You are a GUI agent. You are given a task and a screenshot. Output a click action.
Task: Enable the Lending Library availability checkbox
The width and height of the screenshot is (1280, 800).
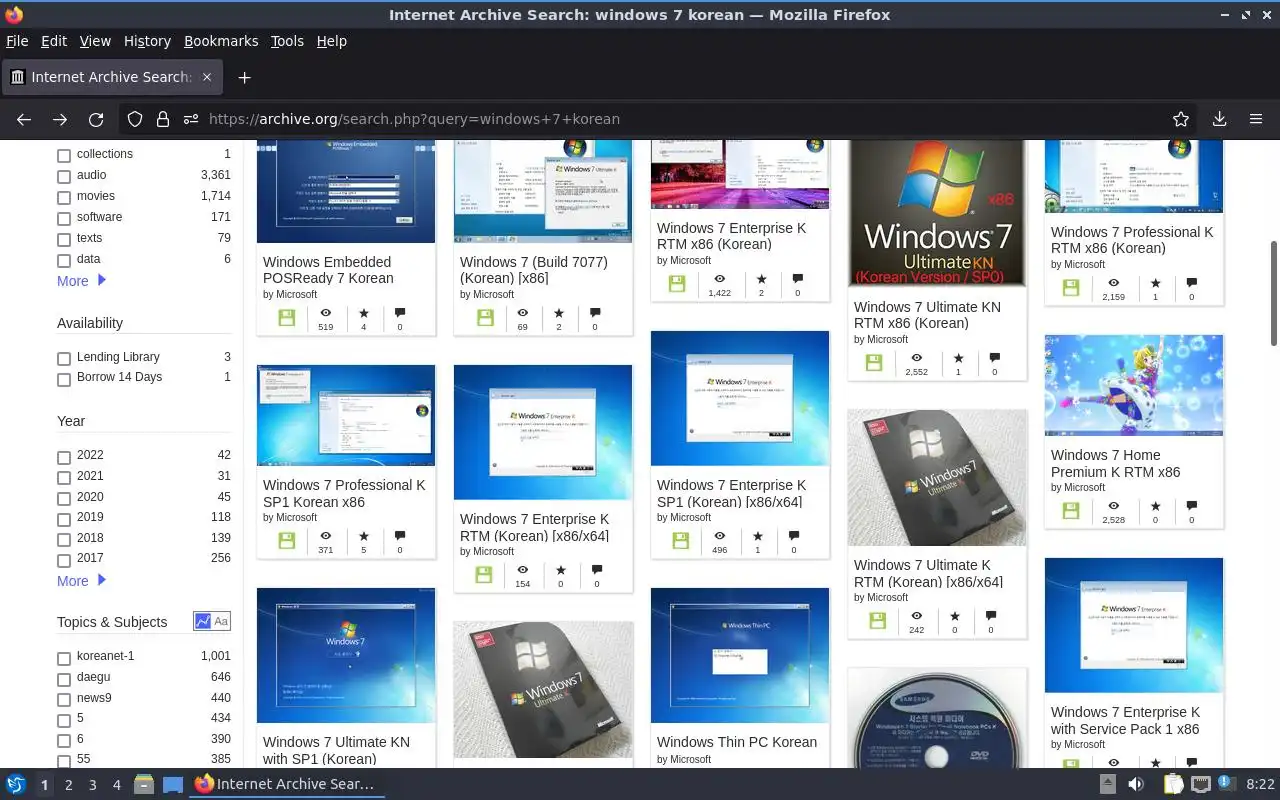pos(64,359)
